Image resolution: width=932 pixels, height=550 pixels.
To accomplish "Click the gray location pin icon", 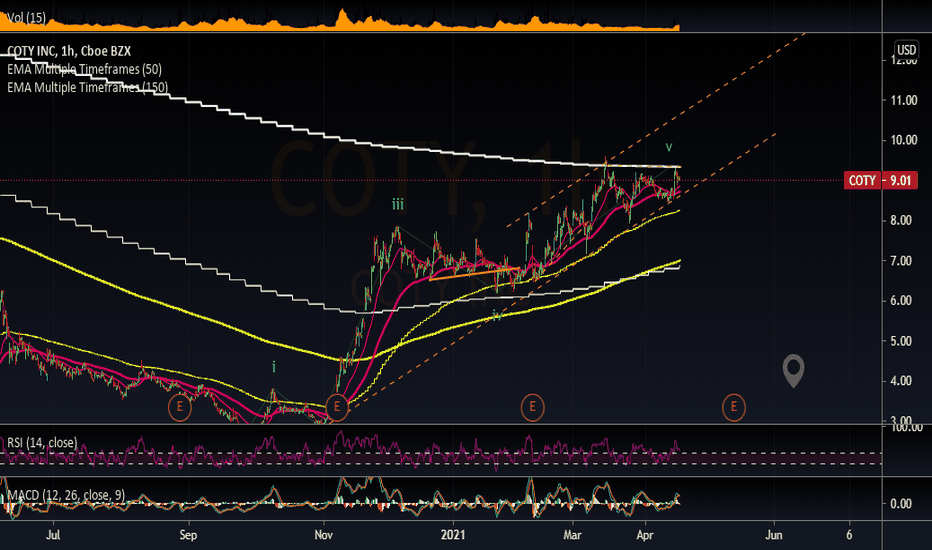I will (794, 370).
